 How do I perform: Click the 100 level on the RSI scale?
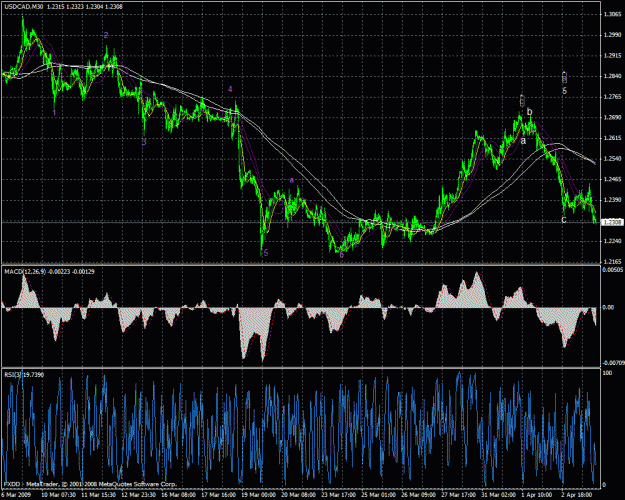(609, 373)
